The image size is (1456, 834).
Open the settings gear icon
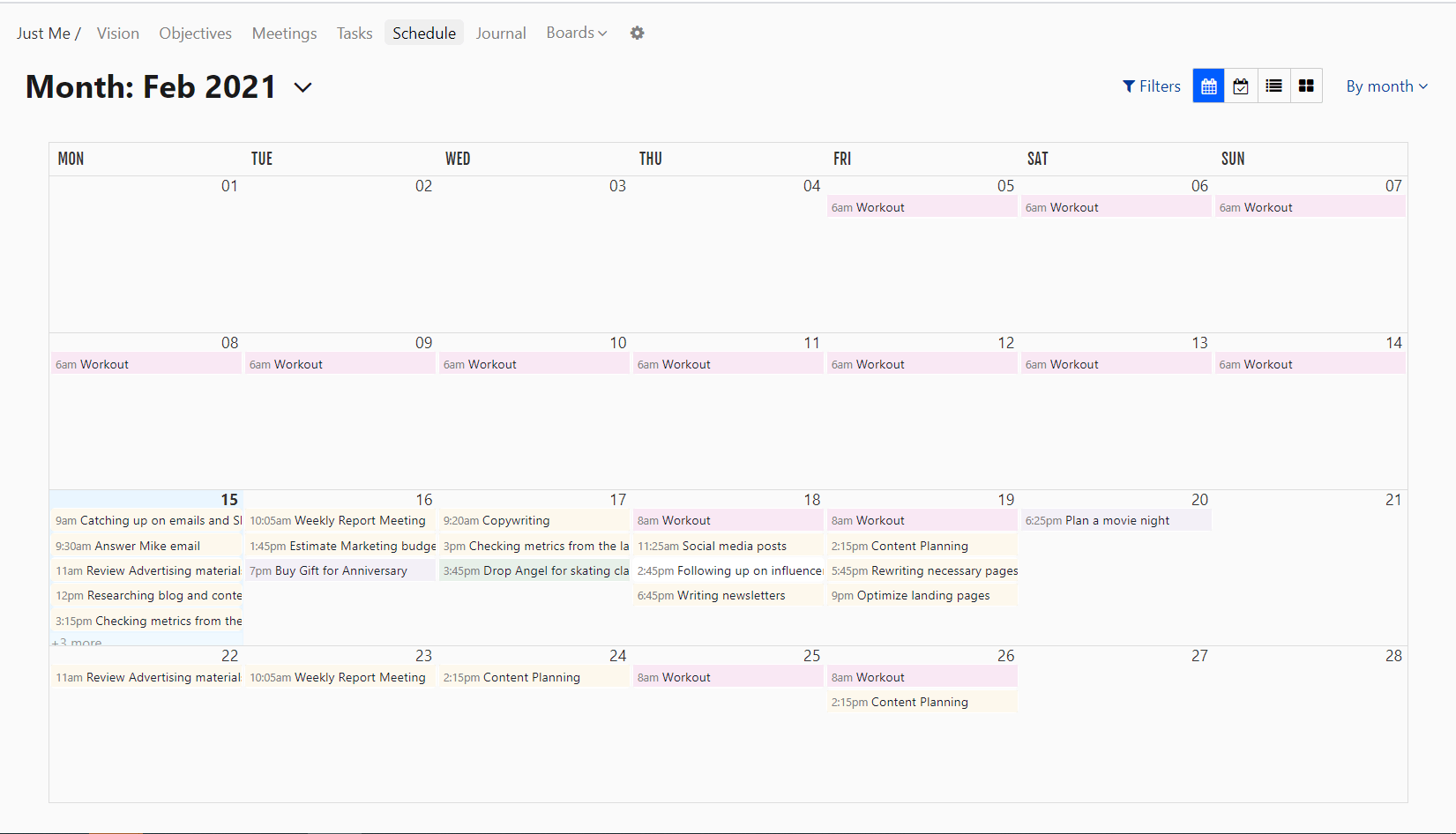tap(637, 33)
